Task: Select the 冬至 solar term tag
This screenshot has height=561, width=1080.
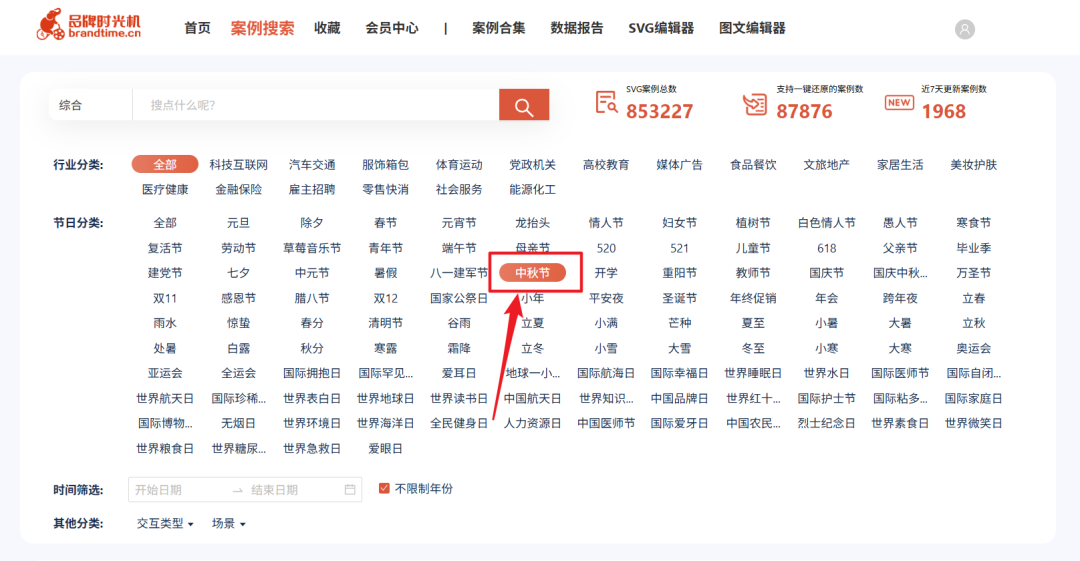Action: tap(753, 349)
